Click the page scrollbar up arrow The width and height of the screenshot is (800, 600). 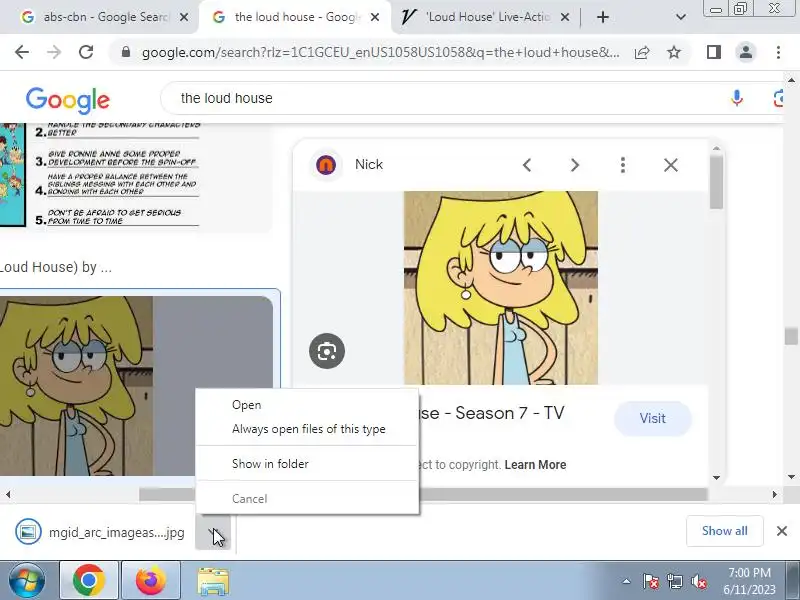(791, 80)
